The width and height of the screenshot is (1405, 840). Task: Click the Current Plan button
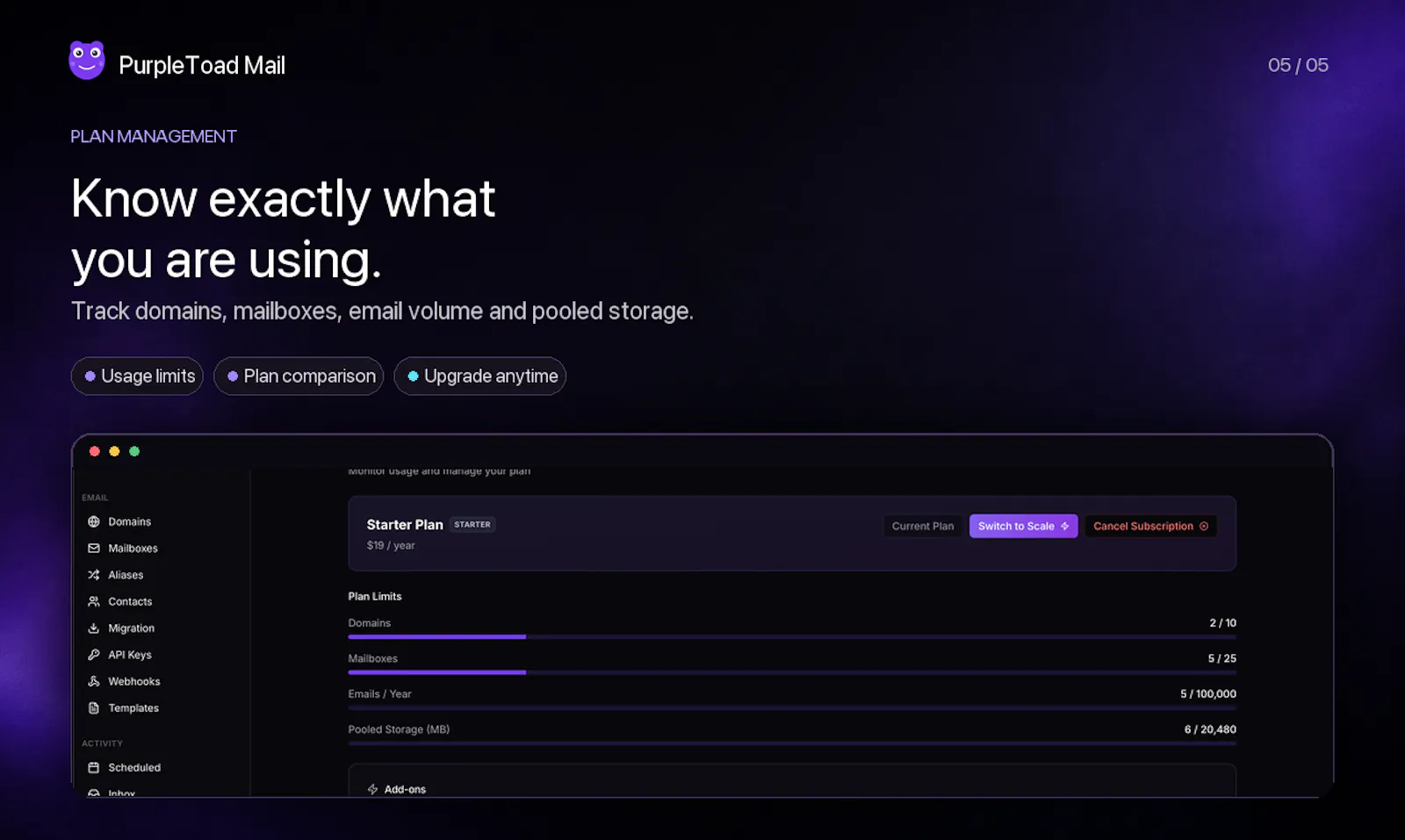pyautogui.click(x=923, y=526)
